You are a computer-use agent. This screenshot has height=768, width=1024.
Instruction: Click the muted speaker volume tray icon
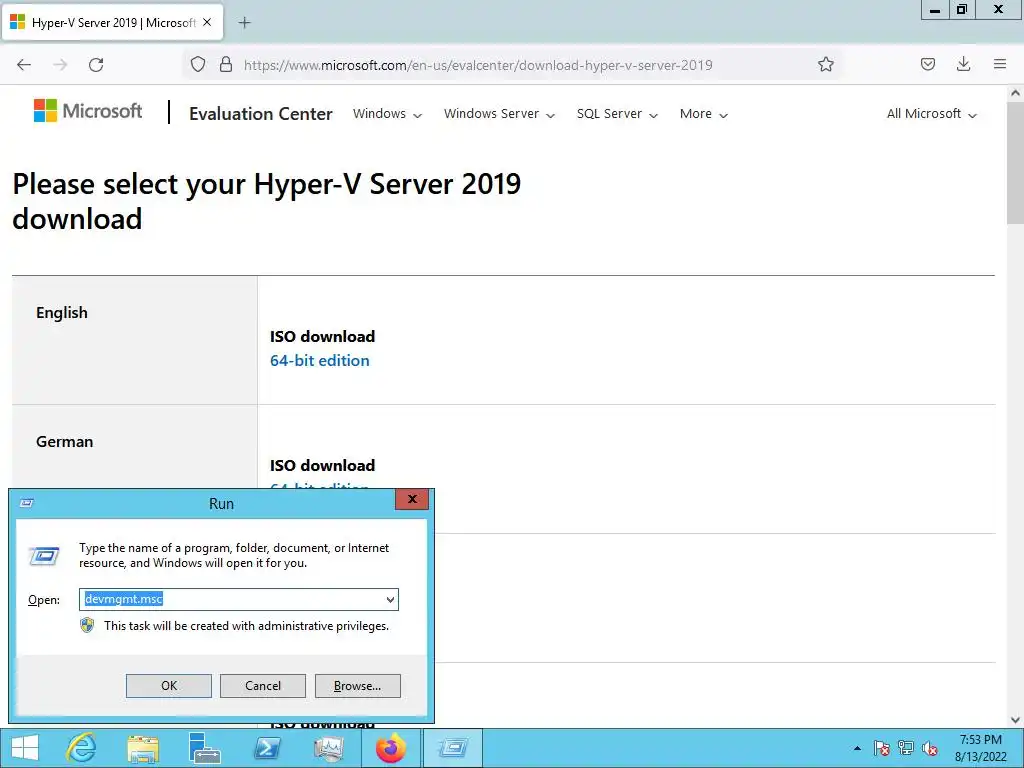point(930,748)
